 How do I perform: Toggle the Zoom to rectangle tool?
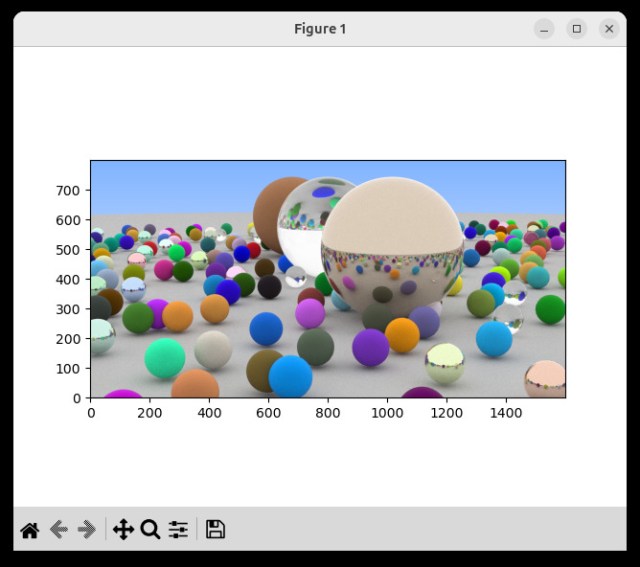click(151, 530)
